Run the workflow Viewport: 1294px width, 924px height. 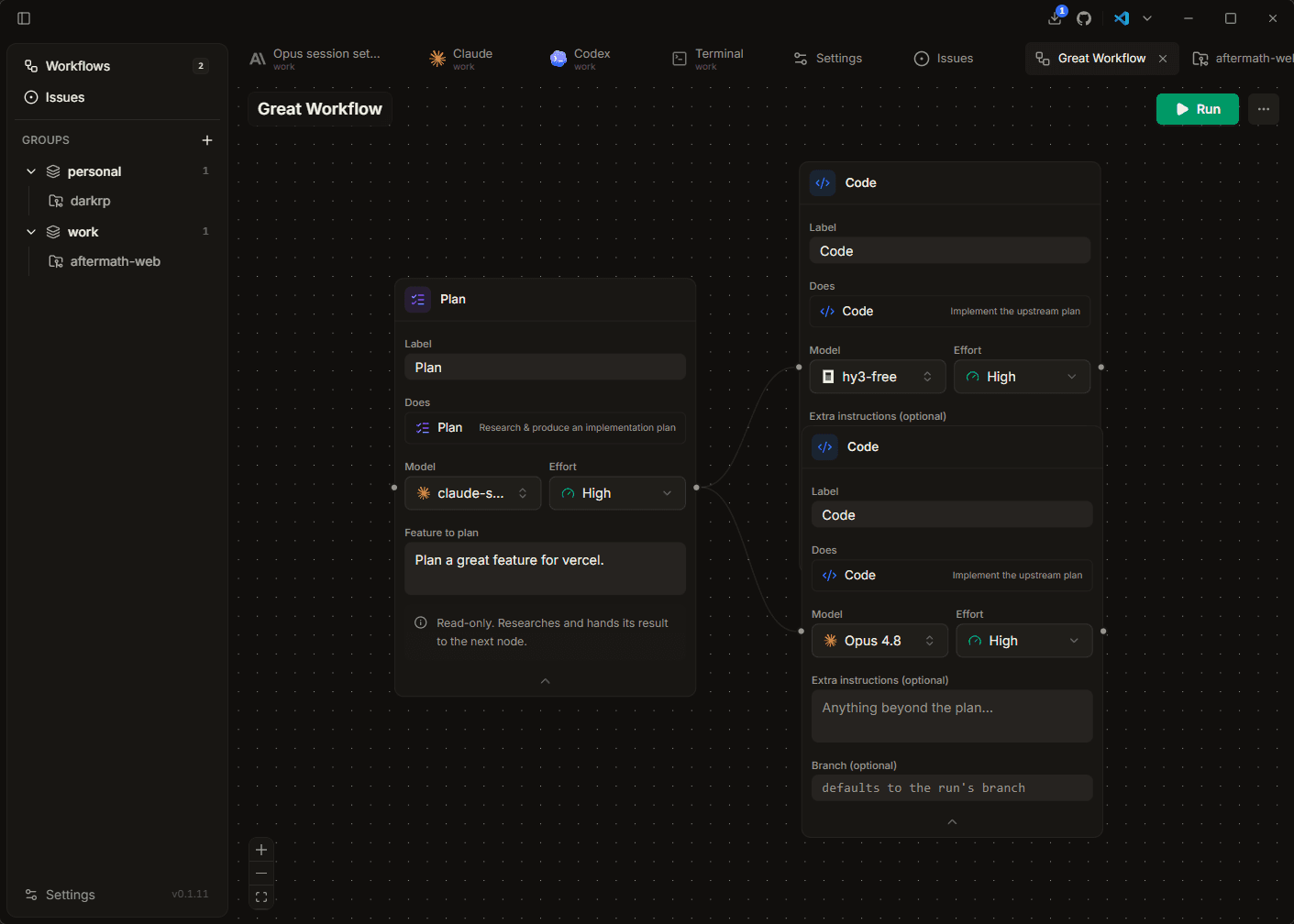tap(1198, 109)
